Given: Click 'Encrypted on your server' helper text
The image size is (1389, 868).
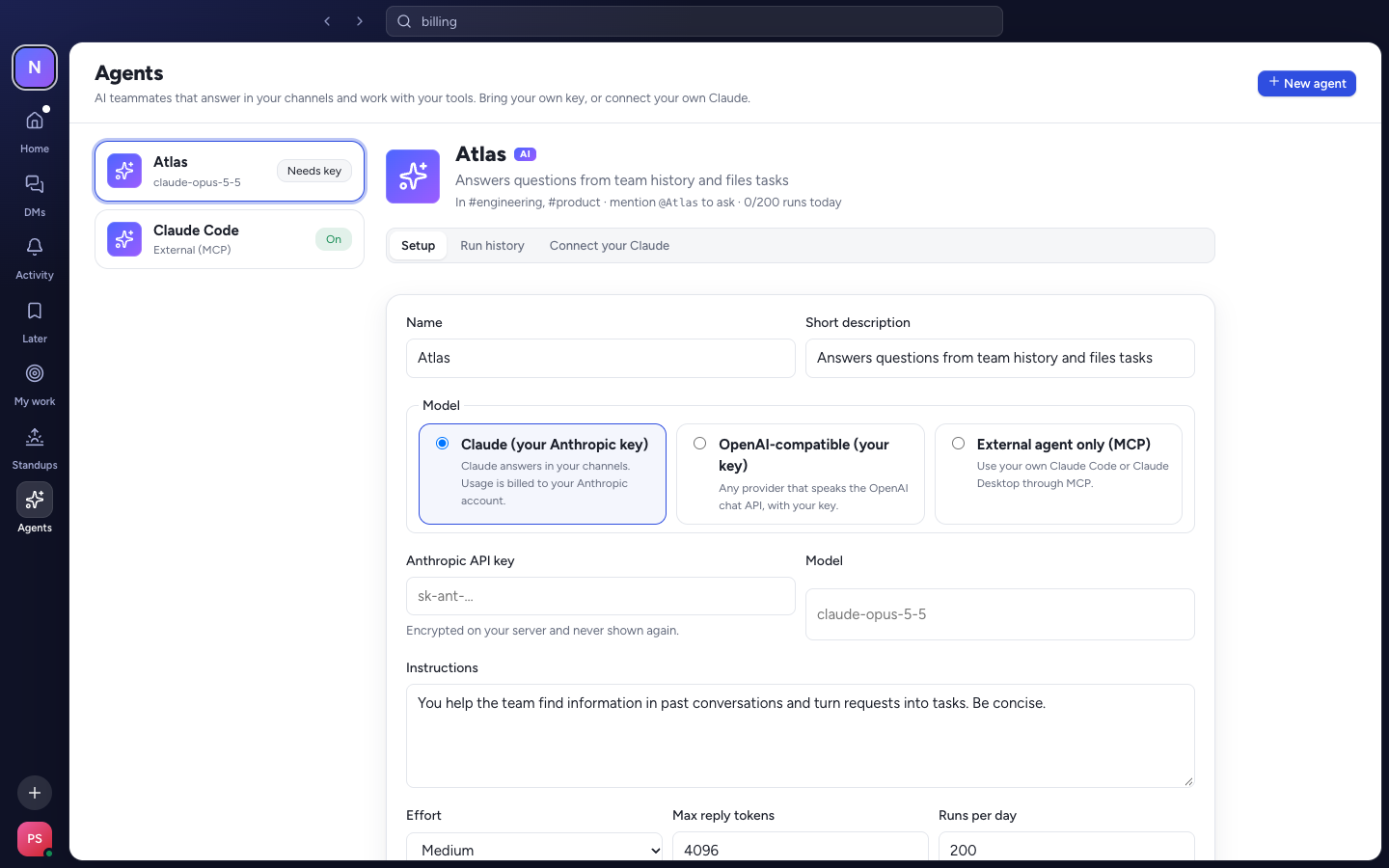Looking at the screenshot, I should 543,631.
